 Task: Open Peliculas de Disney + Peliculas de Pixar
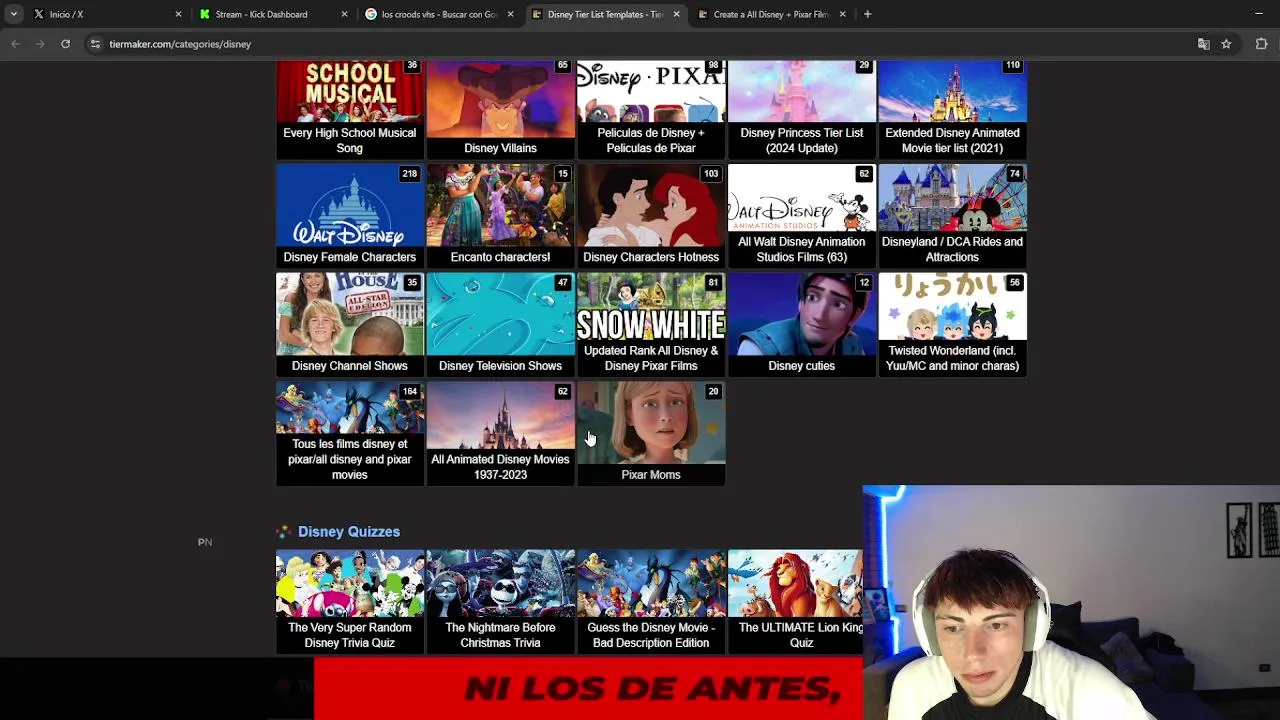click(651, 108)
